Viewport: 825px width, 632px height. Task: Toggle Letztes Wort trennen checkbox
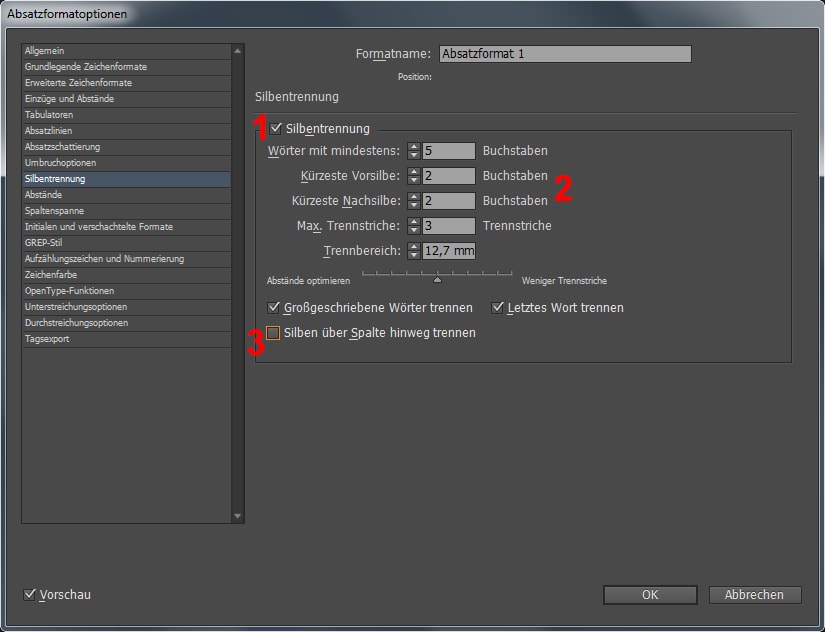(x=498, y=308)
